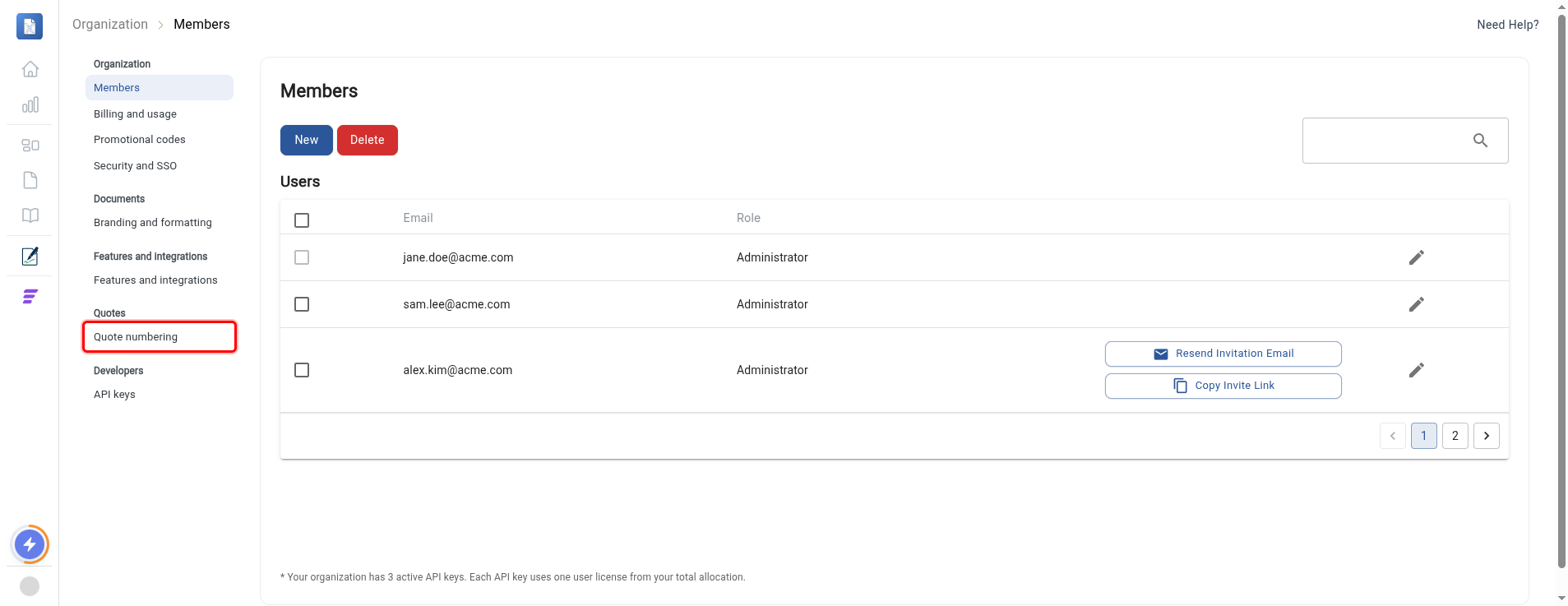The width and height of the screenshot is (1568, 606).
Task: Click Members in the breadcrumb
Action: click(201, 25)
